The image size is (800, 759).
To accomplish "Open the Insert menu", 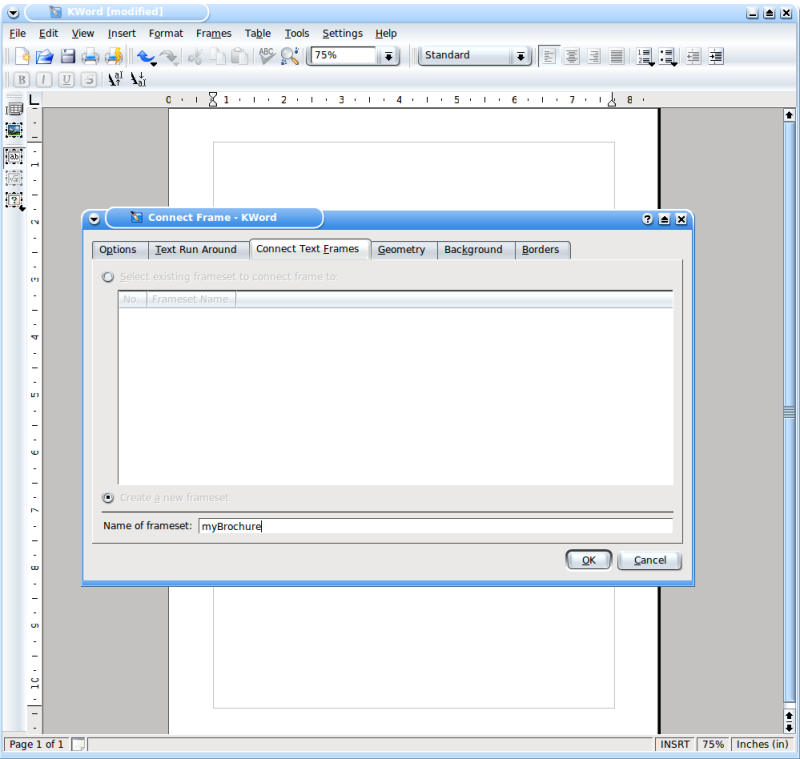I will click(x=122, y=33).
